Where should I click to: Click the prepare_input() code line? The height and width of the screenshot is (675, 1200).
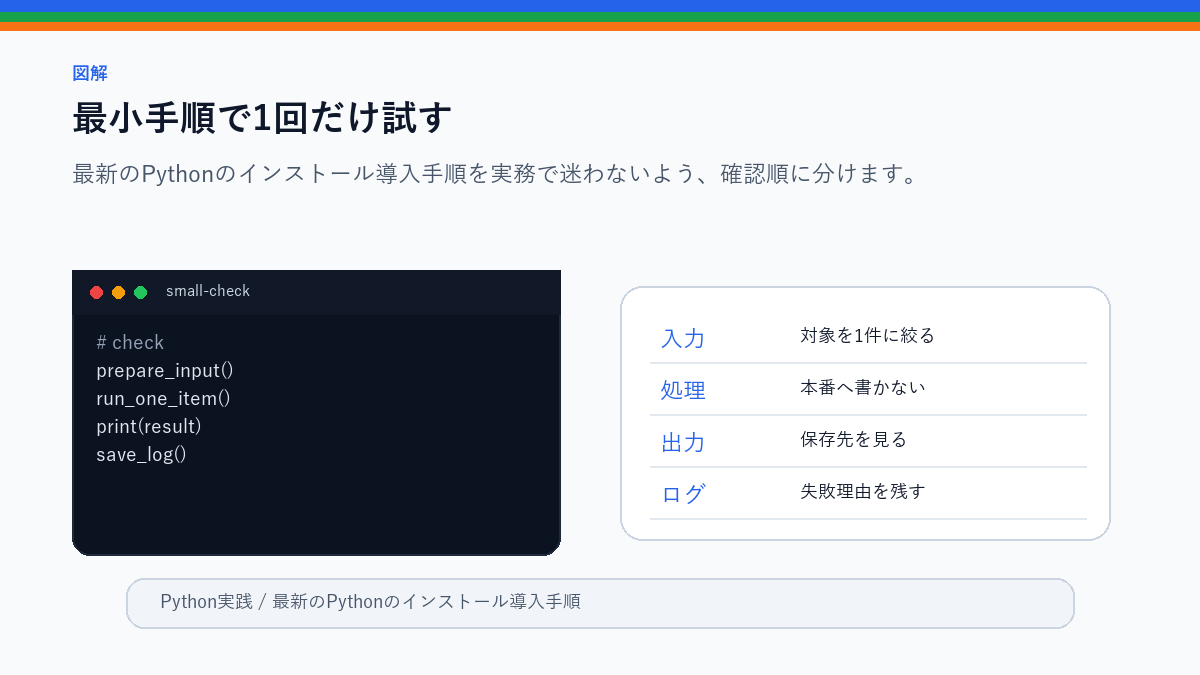click(x=165, y=370)
